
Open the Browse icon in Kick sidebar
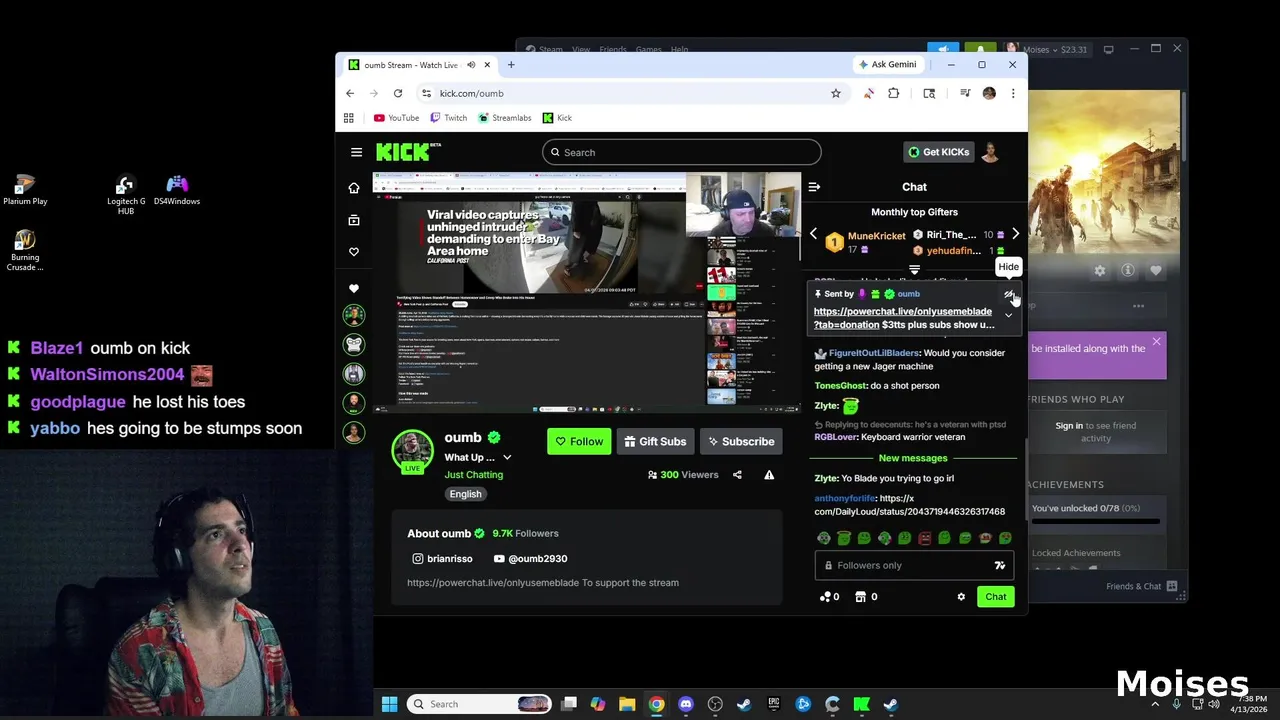click(x=353, y=220)
